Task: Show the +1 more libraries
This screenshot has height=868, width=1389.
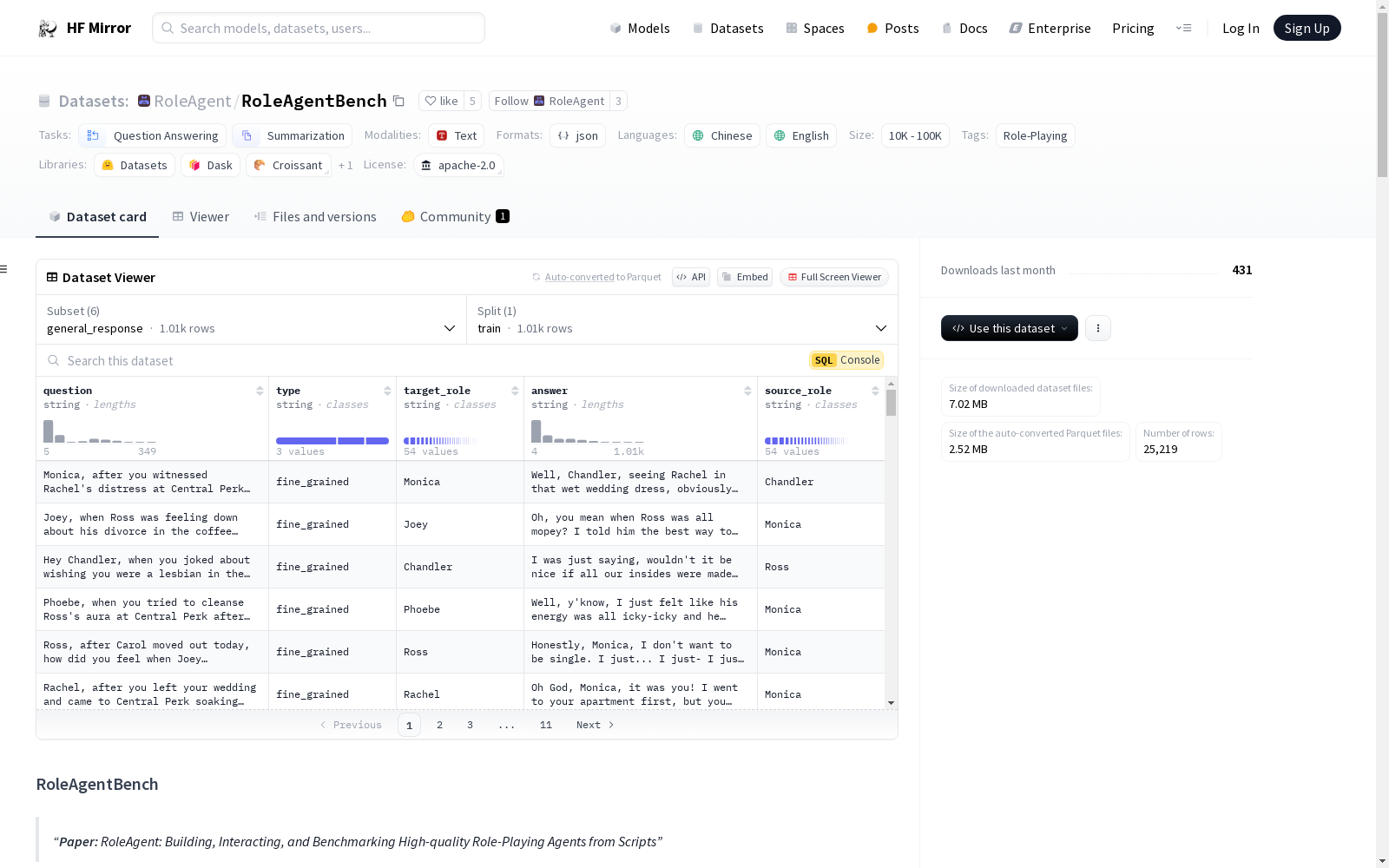Action: (346, 165)
